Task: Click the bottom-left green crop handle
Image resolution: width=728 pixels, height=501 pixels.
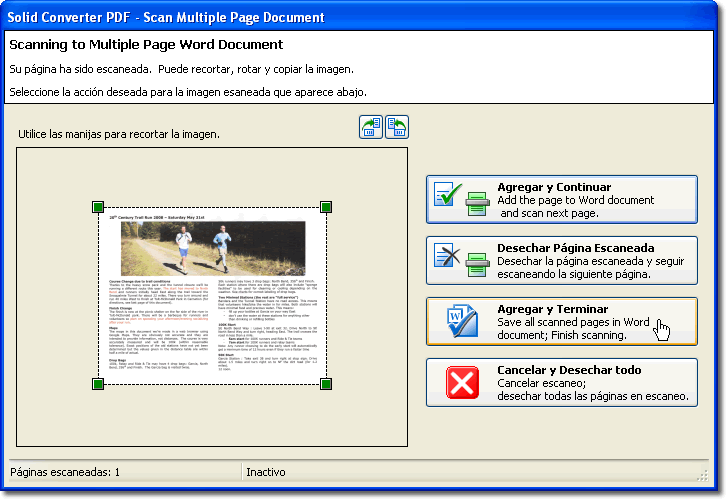Action: pyautogui.click(x=98, y=384)
